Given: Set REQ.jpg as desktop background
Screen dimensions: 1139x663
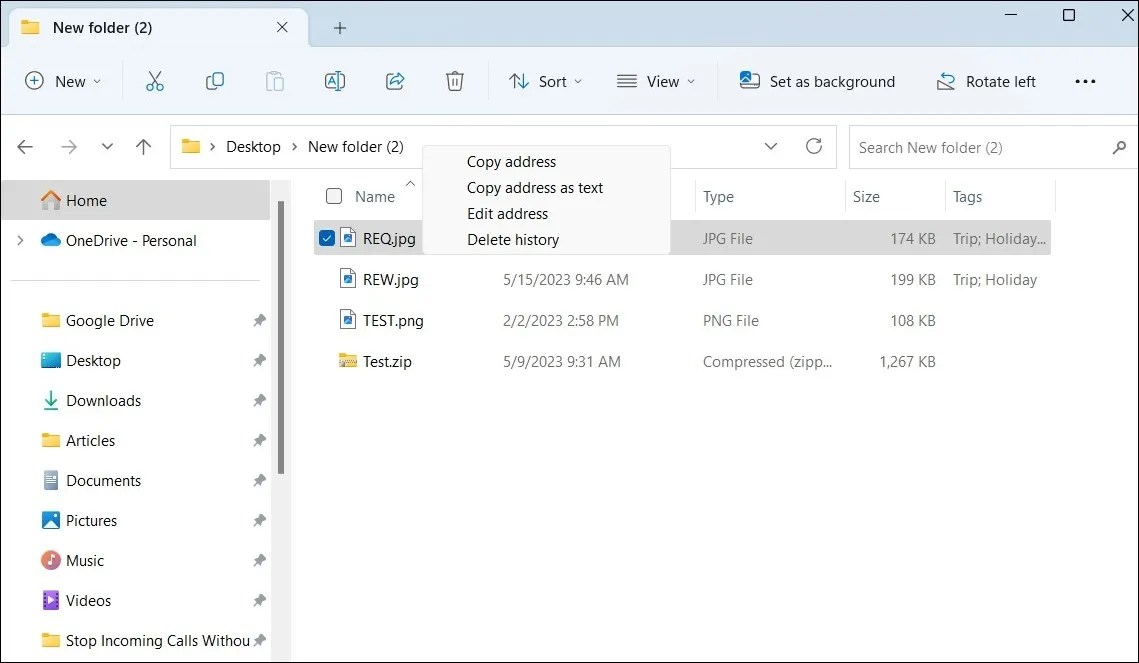Looking at the screenshot, I should (817, 81).
